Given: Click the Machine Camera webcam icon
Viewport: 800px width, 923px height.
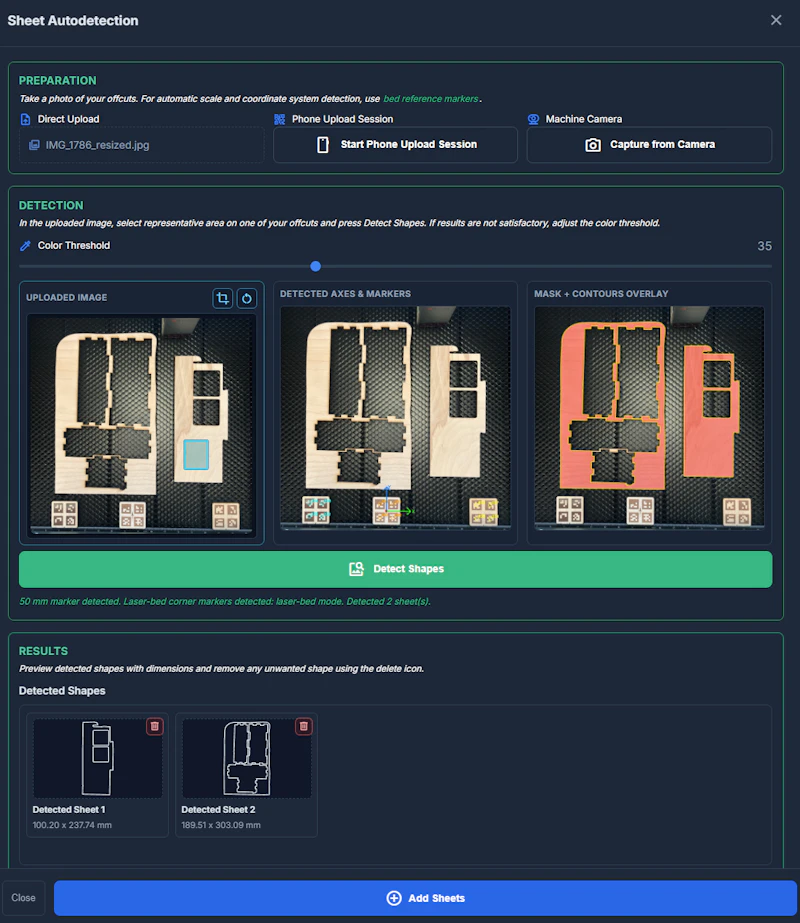Looking at the screenshot, I should point(533,119).
